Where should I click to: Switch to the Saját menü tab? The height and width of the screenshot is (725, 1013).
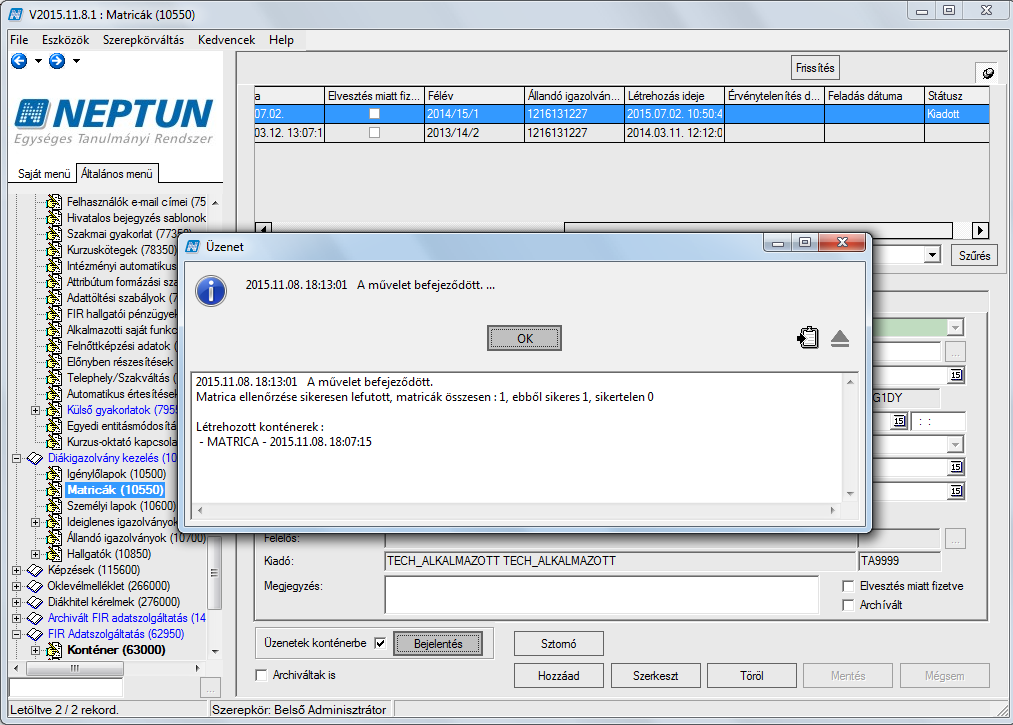44,174
